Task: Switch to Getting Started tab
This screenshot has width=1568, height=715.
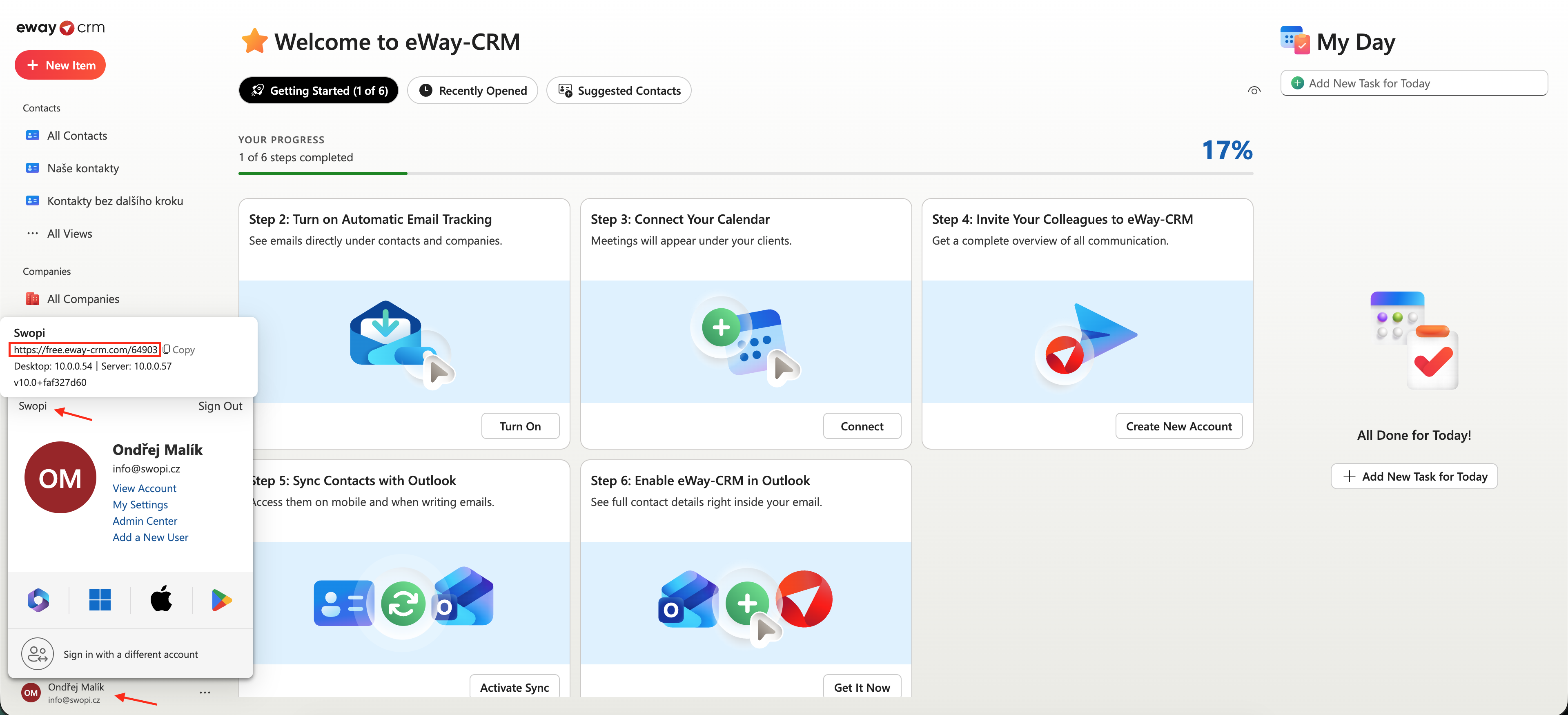Action: (x=318, y=91)
